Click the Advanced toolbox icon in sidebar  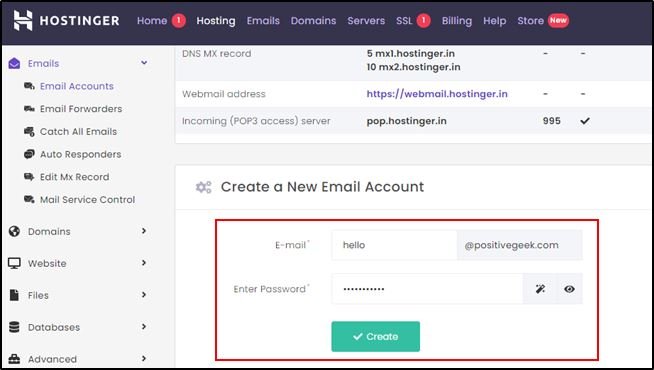point(14,359)
